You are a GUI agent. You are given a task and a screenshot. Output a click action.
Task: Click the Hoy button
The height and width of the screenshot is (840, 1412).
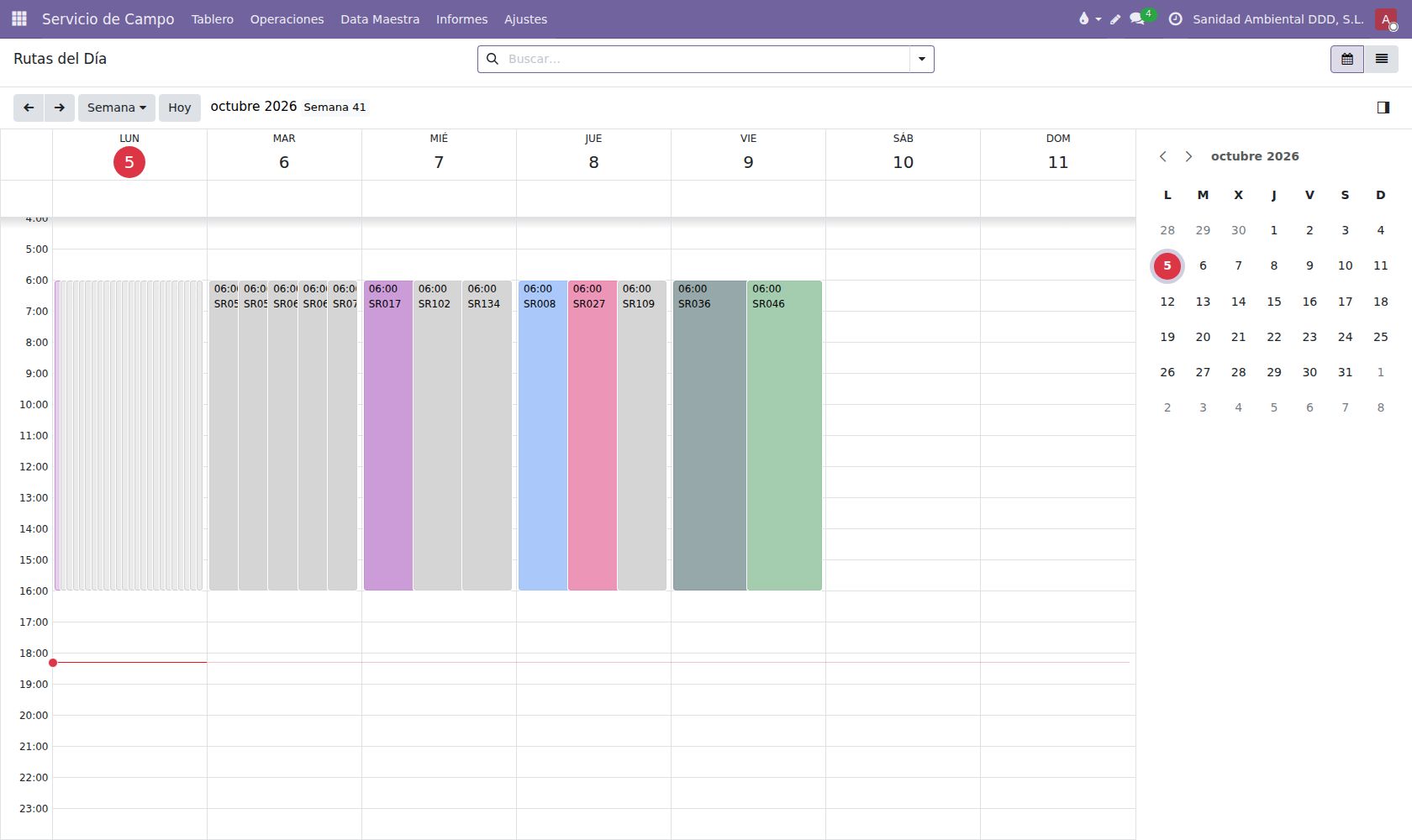pyautogui.click(x=180, y=108)
